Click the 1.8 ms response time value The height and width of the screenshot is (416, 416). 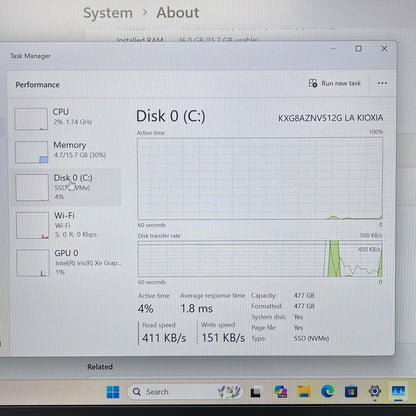click(x=196, y=309)
